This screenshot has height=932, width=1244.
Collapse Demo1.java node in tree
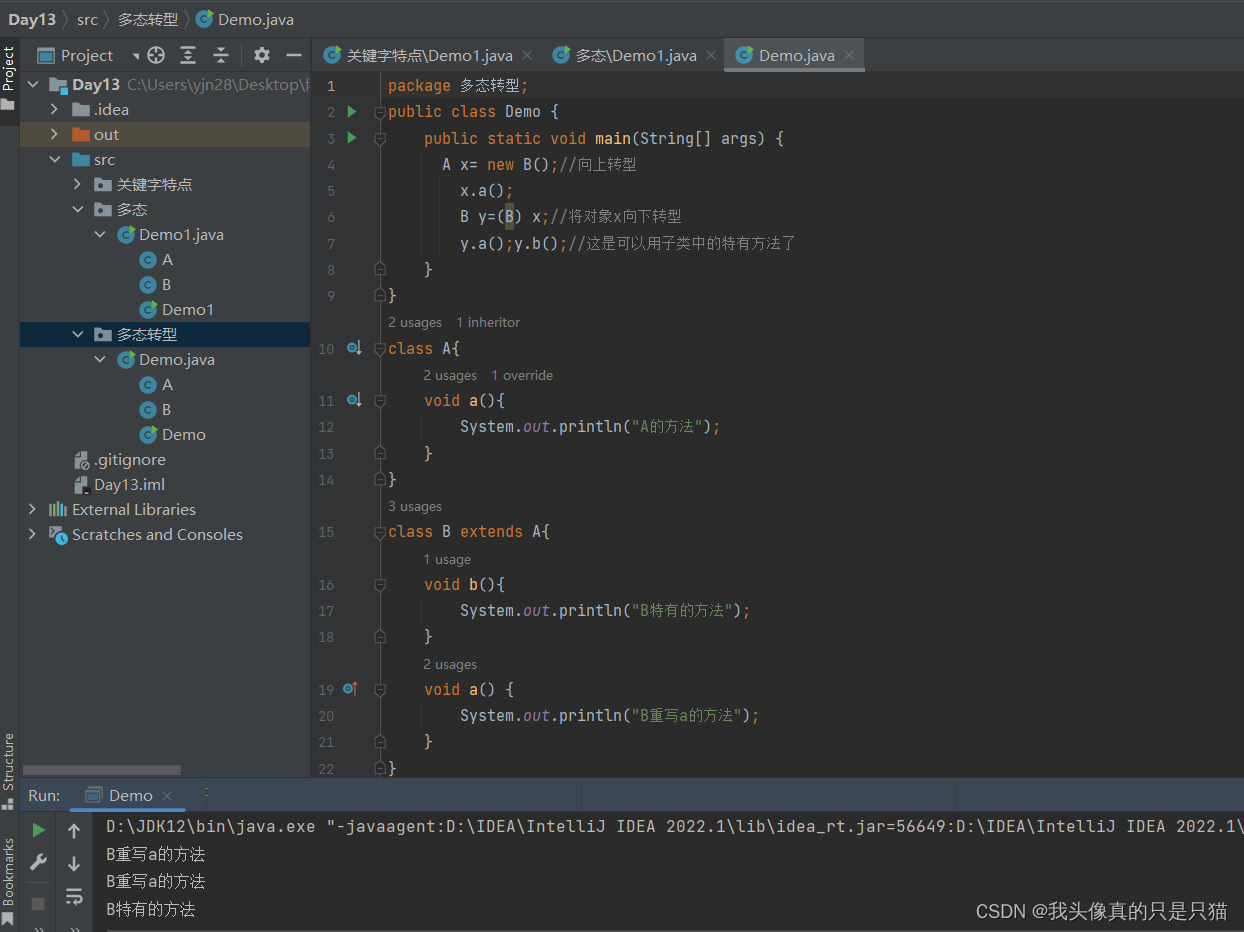pos(100,234)
